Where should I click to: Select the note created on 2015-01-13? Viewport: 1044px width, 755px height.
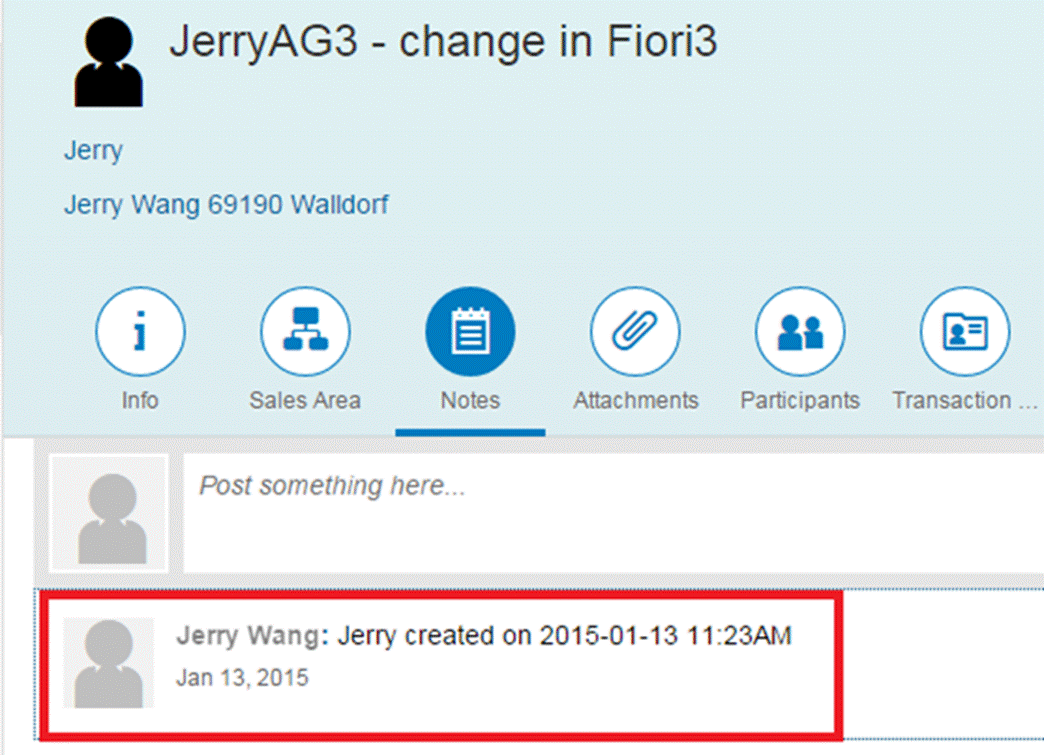[x=564, y=637]
